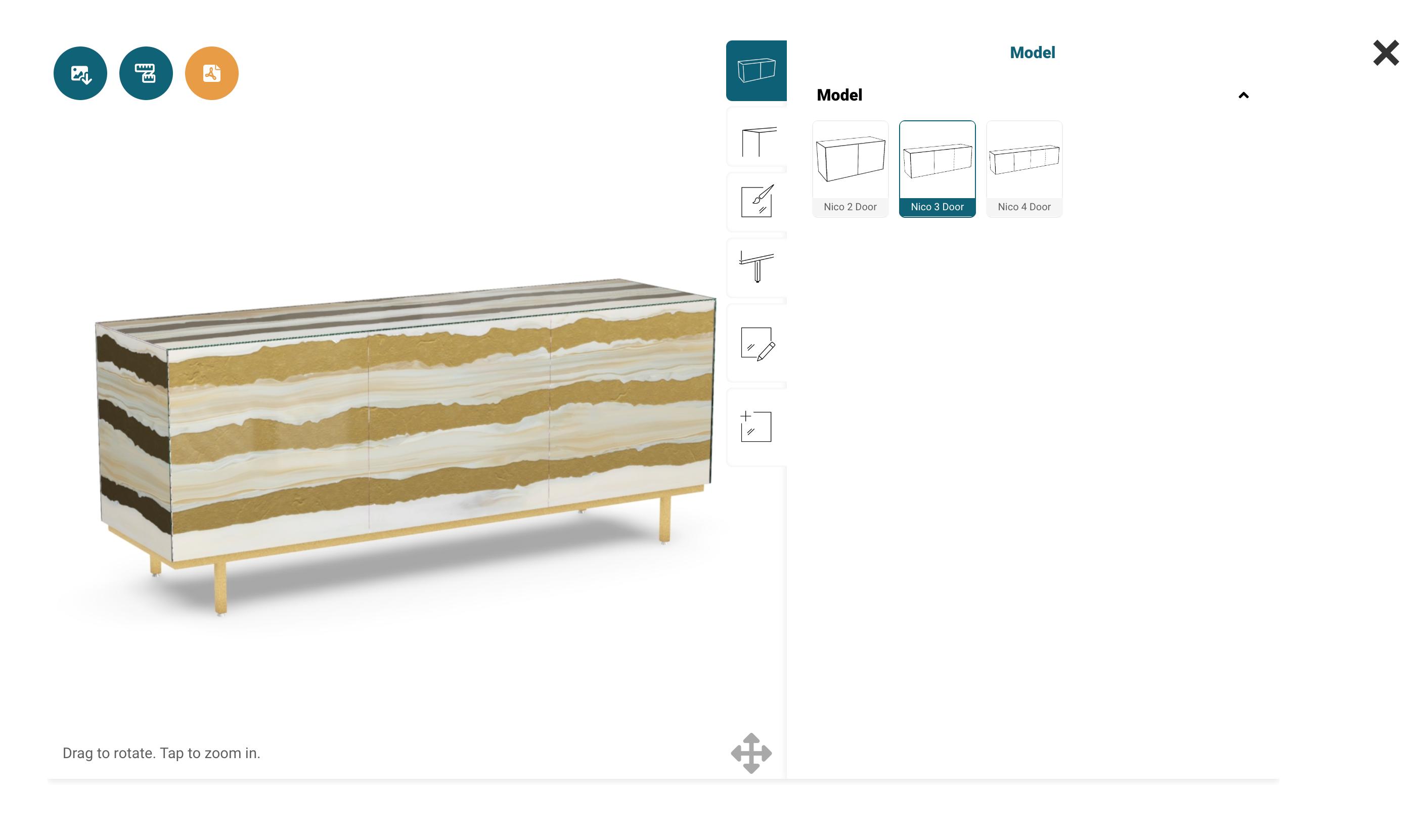Choose the pencil edit panel sidebar icon

[758, 344]
